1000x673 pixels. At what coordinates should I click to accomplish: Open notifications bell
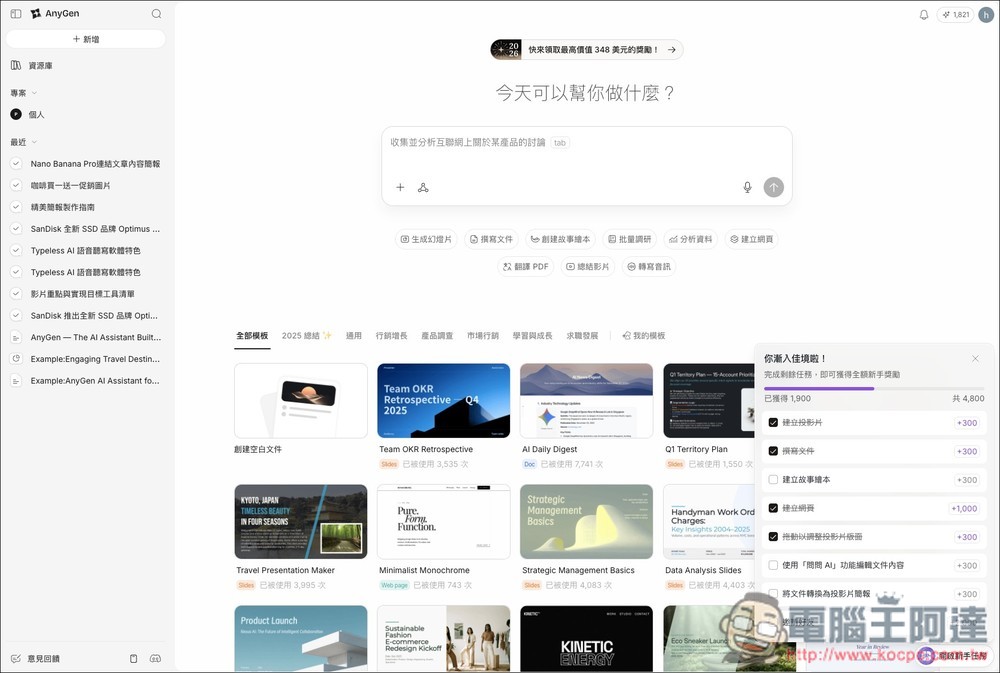[923, 15]
